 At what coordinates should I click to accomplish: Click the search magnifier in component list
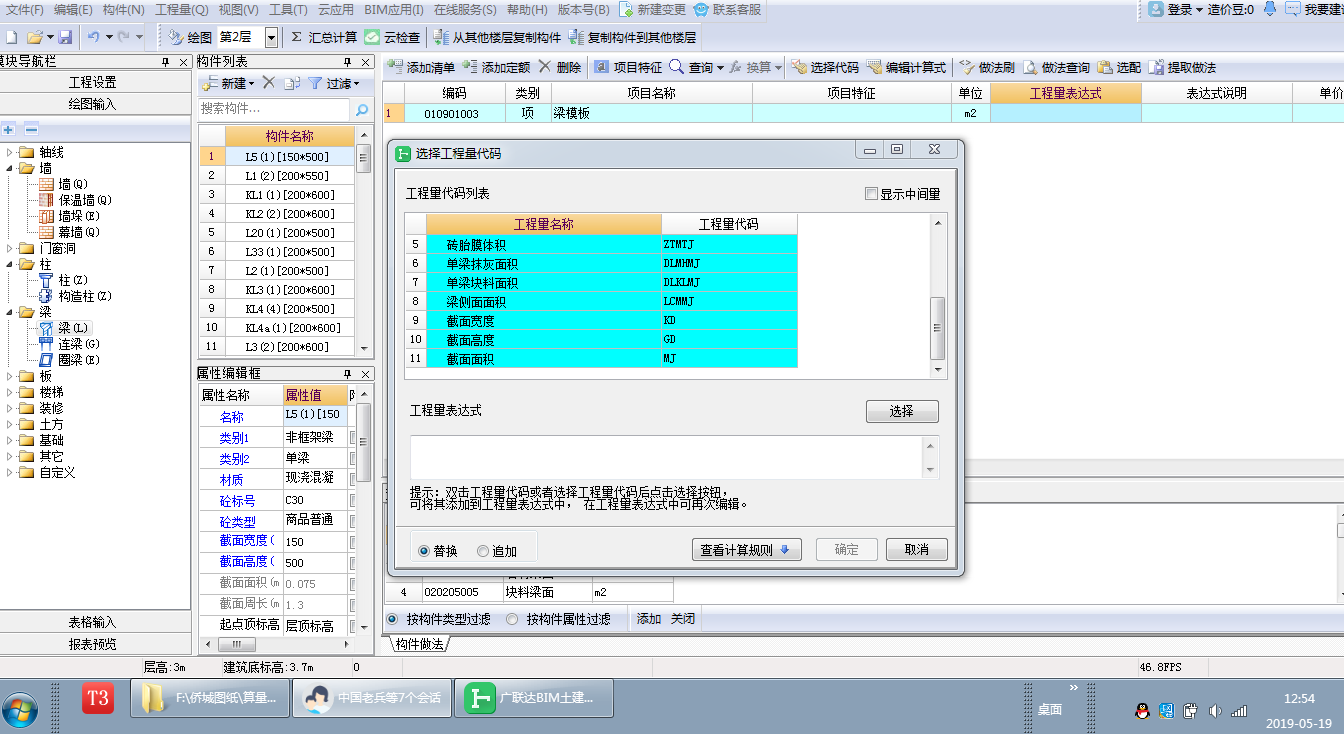(x=362, y=109)
